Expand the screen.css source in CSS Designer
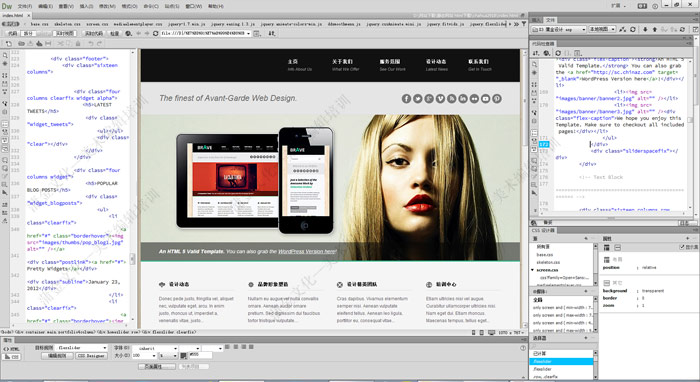The width and height of the screenshot is (700, 382). pos(533,270)
